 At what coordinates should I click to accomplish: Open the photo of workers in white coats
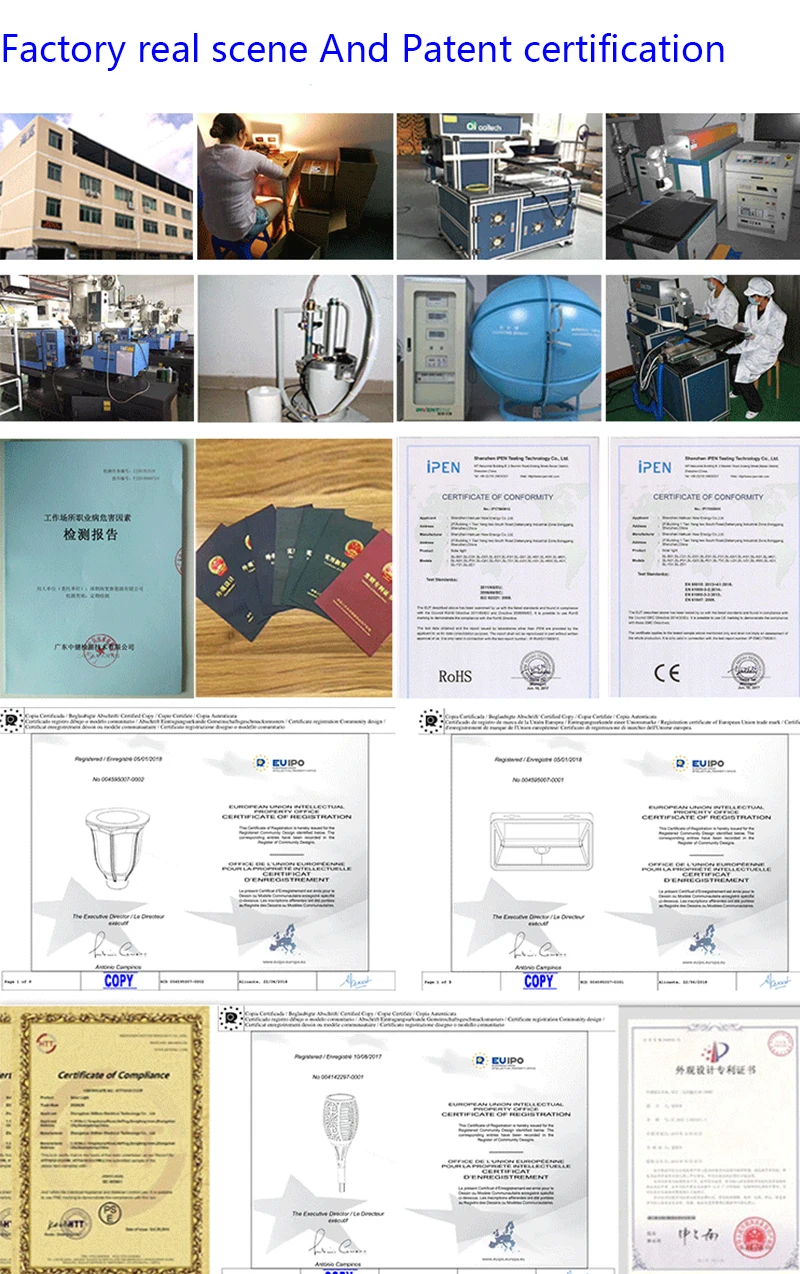pos(702,348)
